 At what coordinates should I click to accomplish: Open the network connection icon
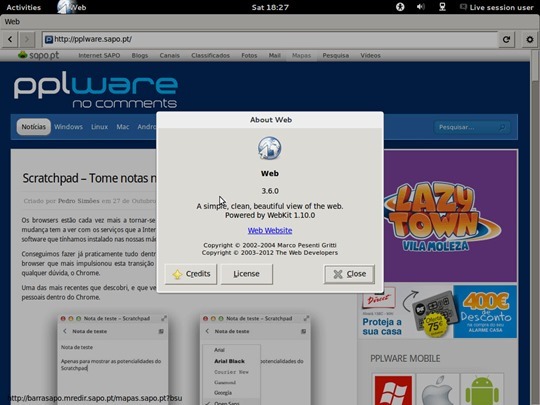pyautogui.click(x=443, y=7)
